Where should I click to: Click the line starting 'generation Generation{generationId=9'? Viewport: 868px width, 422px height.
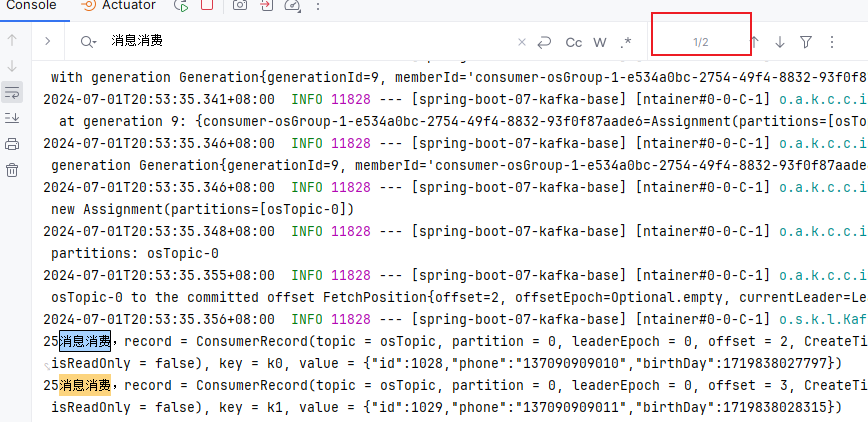pyautogui.click(x=459, y=165)
